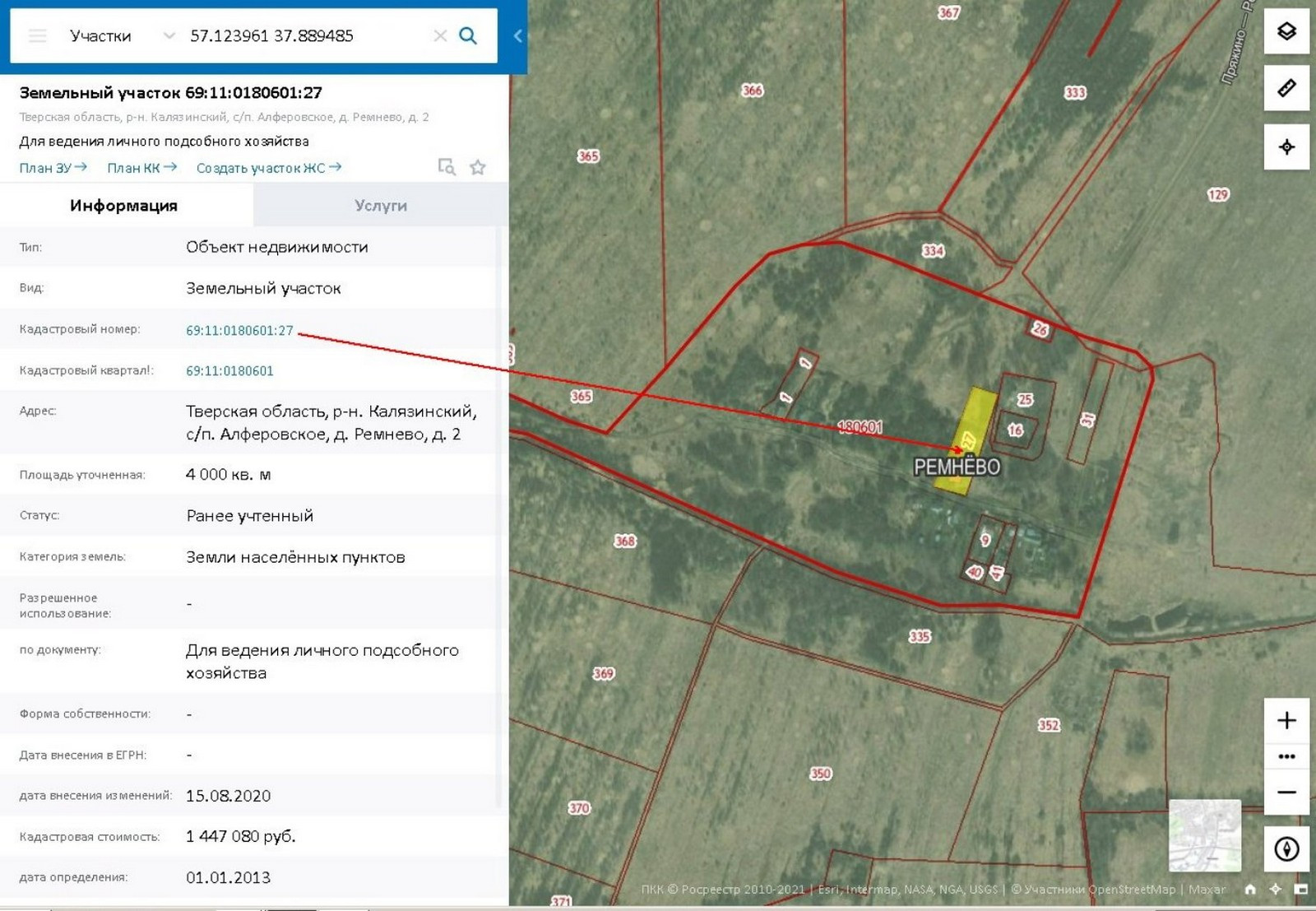Click the Создать участок ЖС link

[268, 168]
